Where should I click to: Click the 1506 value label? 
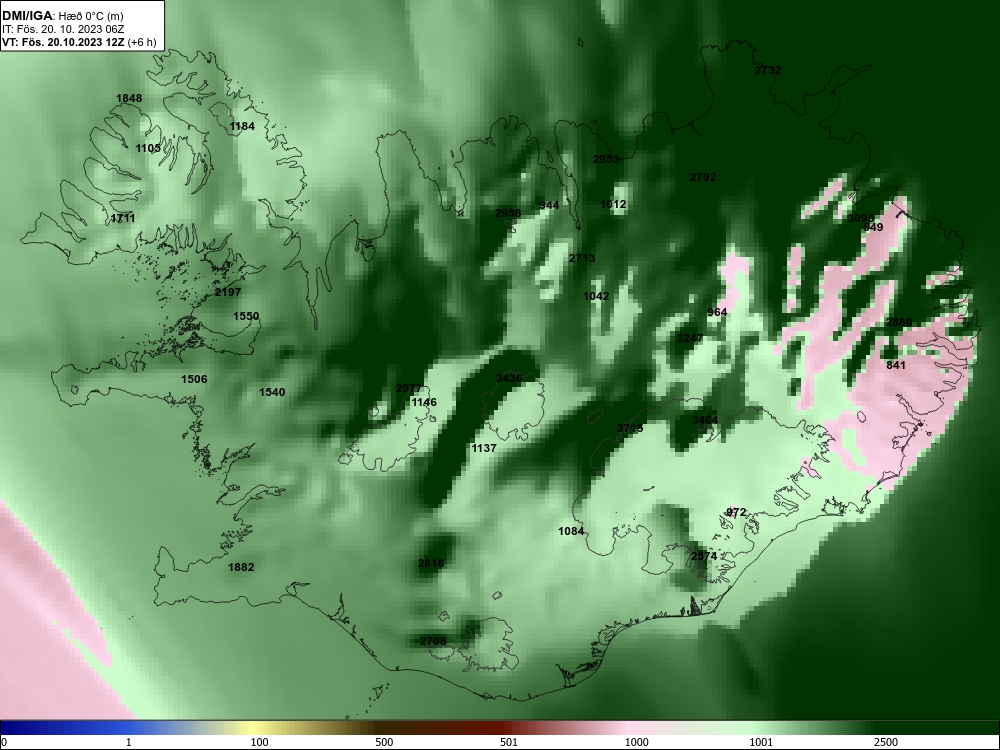coord(194,379)
